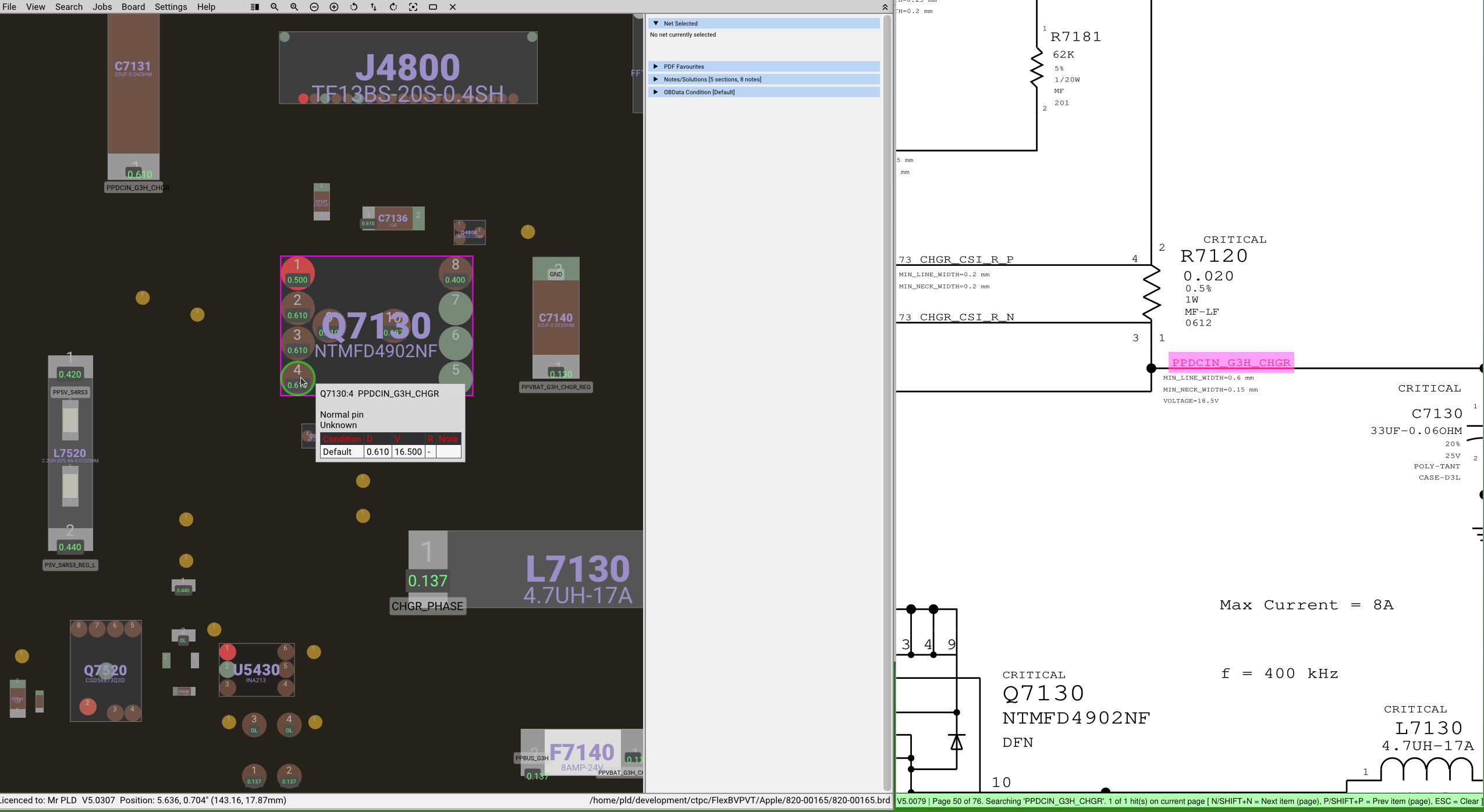1484x812 pixels.
Task: Open the View menu
Action: click(35, 7)
